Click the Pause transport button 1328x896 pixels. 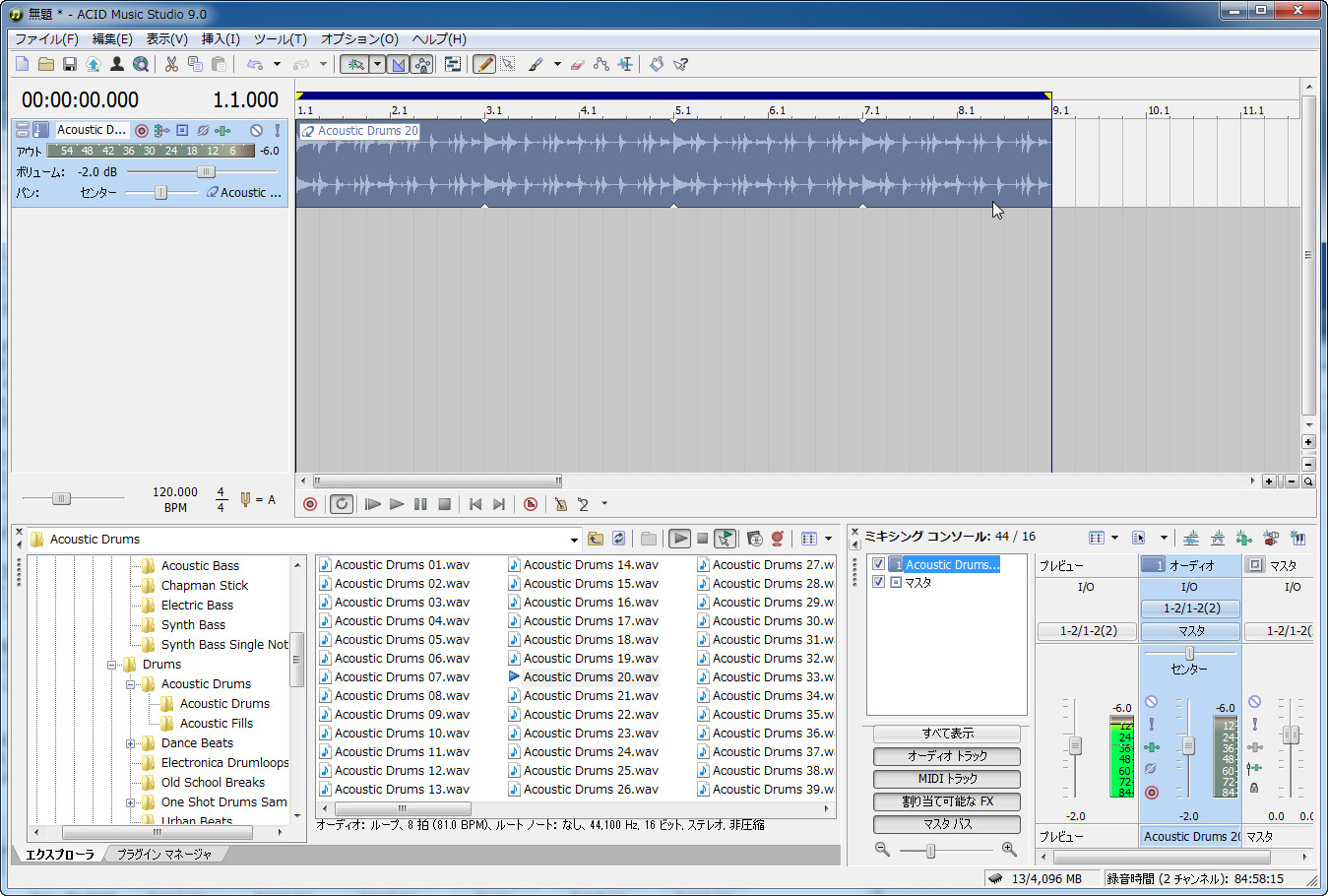tap(420, 504)
